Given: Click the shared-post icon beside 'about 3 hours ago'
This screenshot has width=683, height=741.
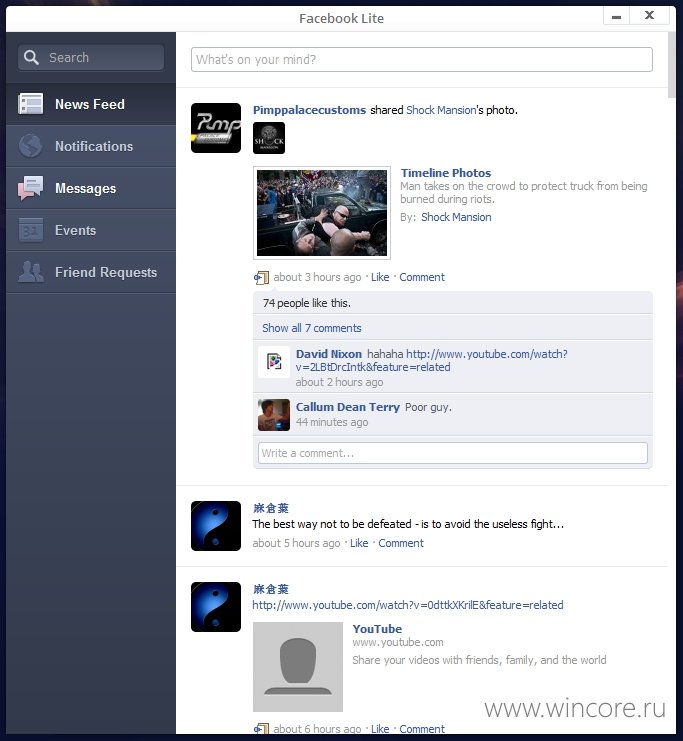Looking at the screenshot, I should 261,277.
